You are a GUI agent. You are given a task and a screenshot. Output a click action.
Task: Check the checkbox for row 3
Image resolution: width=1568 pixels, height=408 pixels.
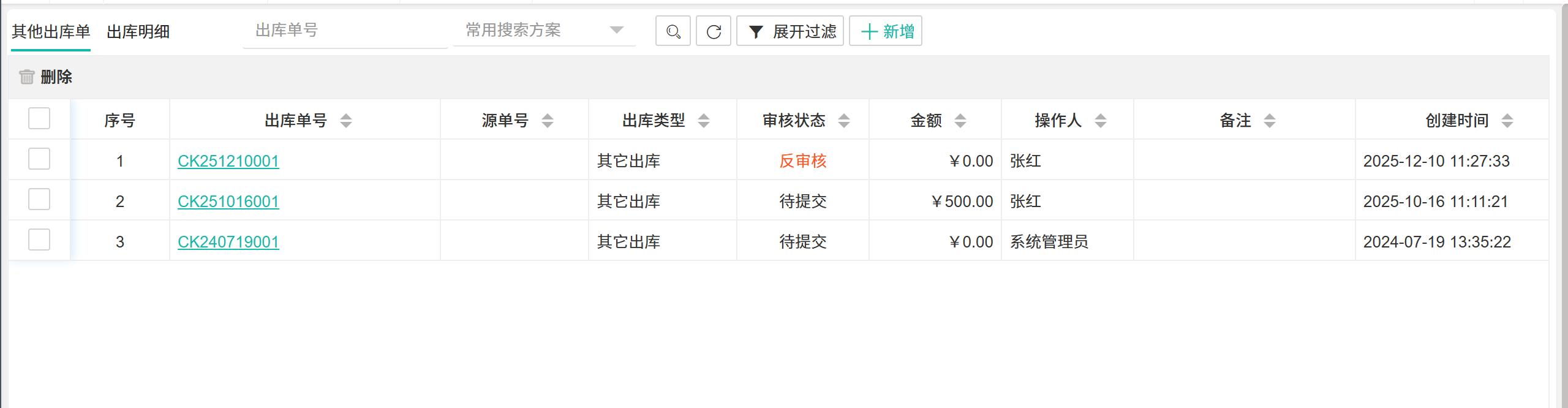point(39,240)
